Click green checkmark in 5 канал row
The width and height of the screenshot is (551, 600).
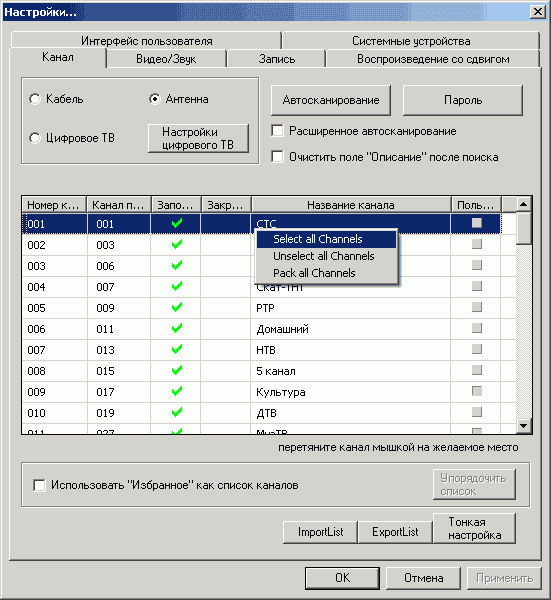tap(176, 370)
